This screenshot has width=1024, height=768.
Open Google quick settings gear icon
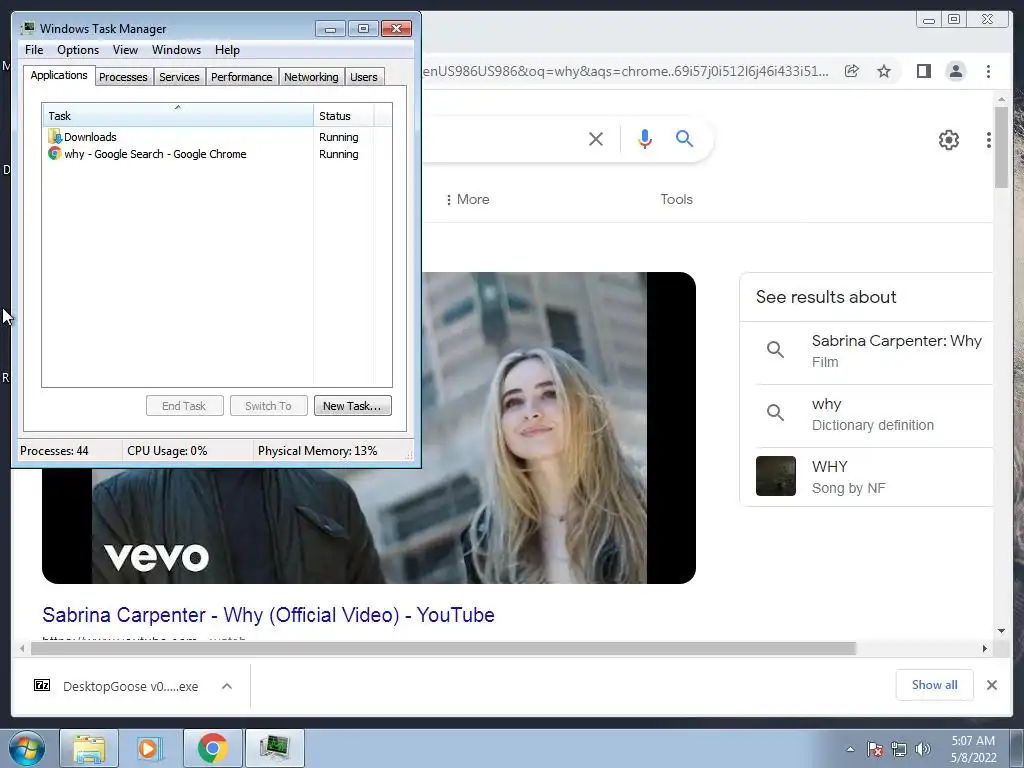[948, 140]
